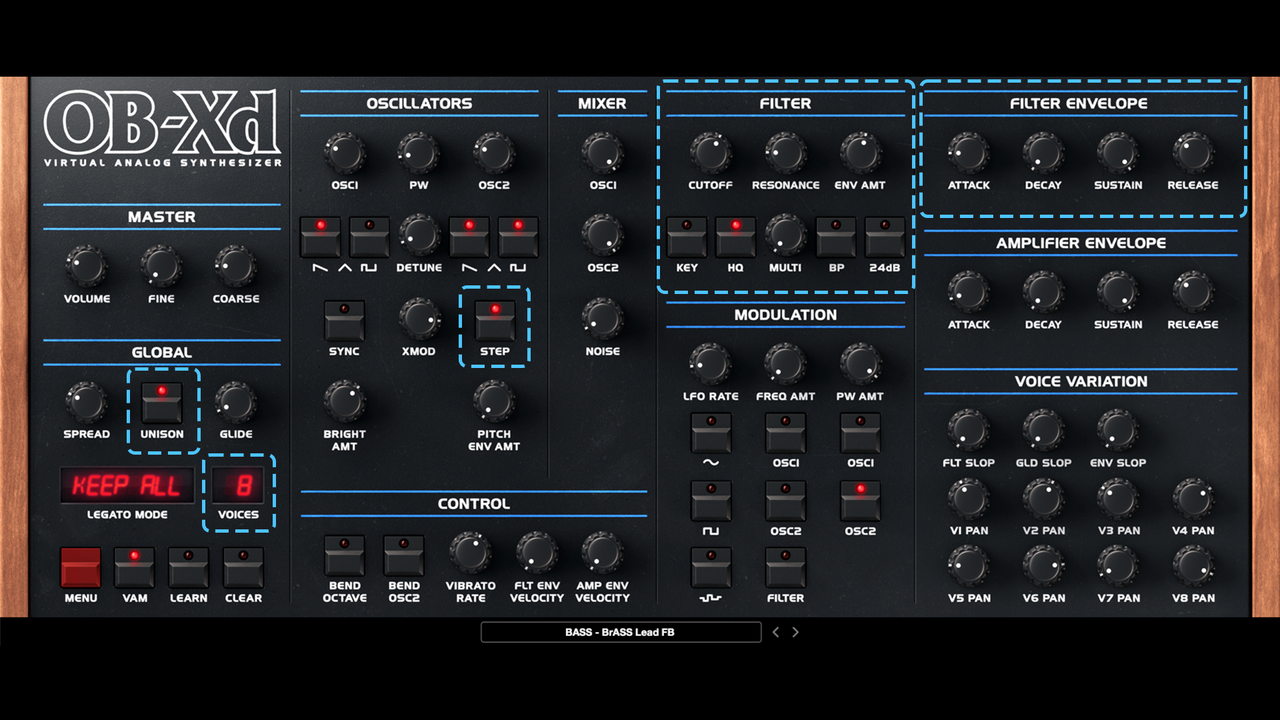The image size is (1280, 720).
Task: Open the LEGATO MODE selector showing KEEP ALL
Action: [126, 486]
